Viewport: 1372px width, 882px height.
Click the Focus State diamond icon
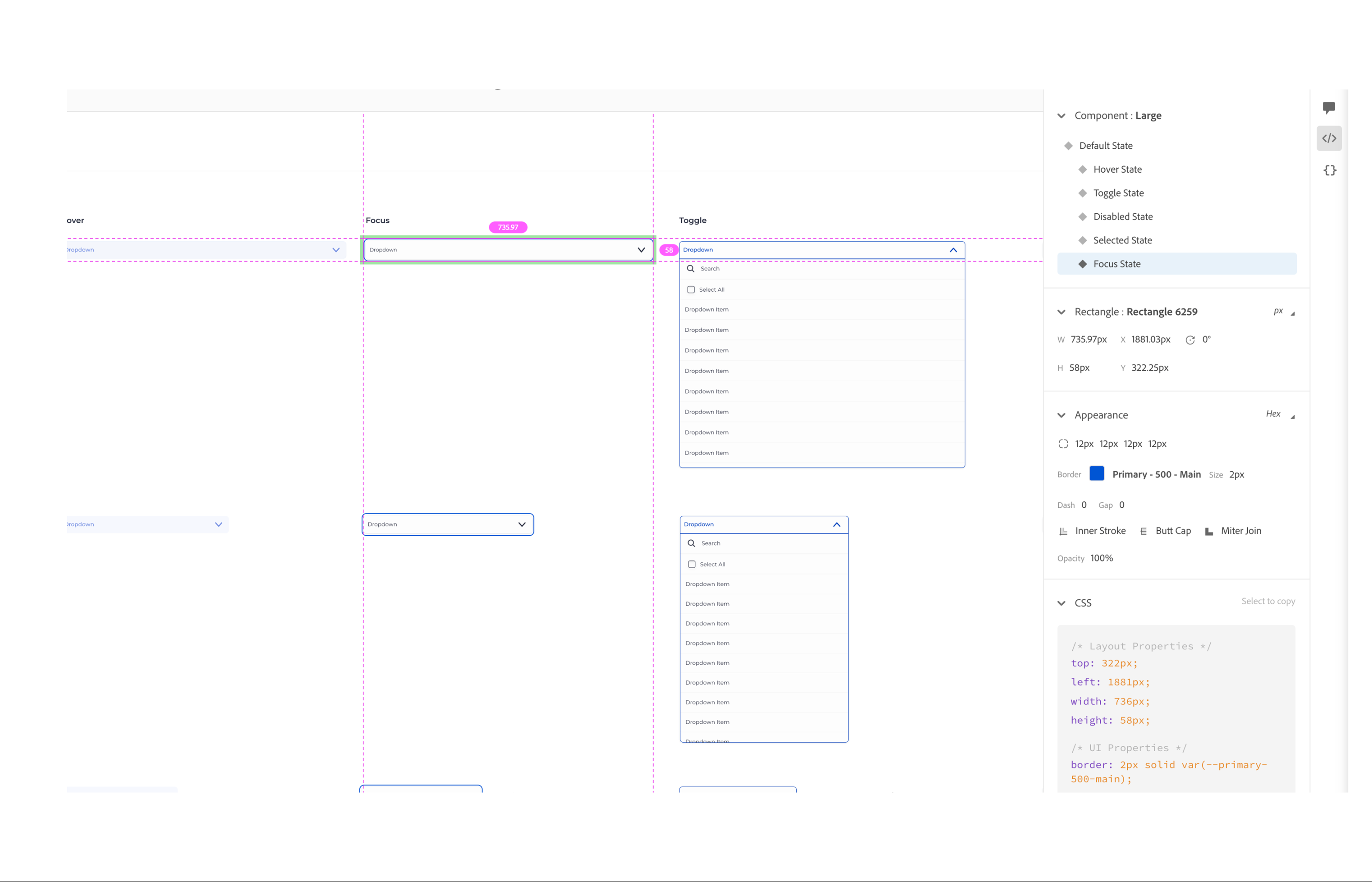1082,264
